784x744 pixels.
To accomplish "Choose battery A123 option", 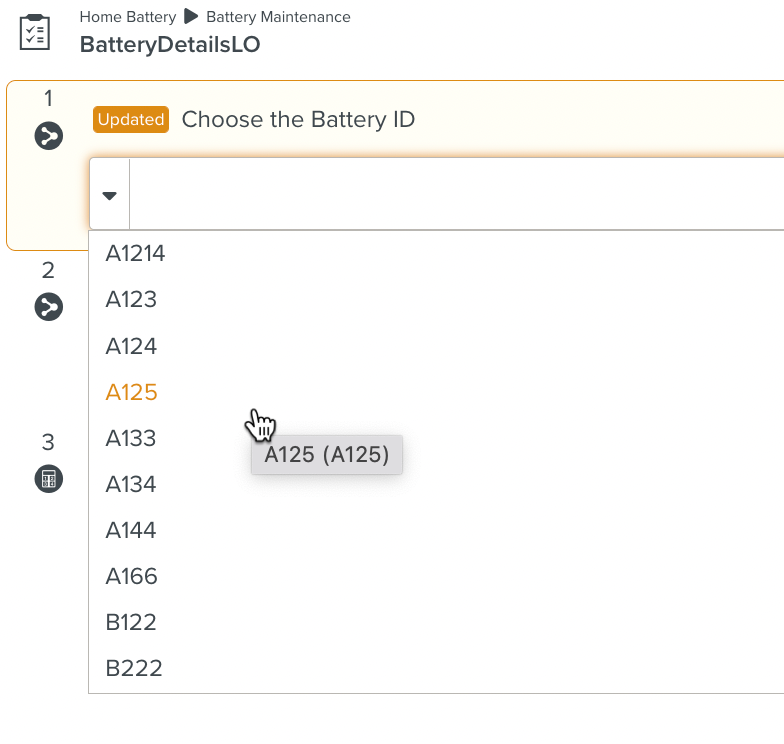I will (131, 300).
